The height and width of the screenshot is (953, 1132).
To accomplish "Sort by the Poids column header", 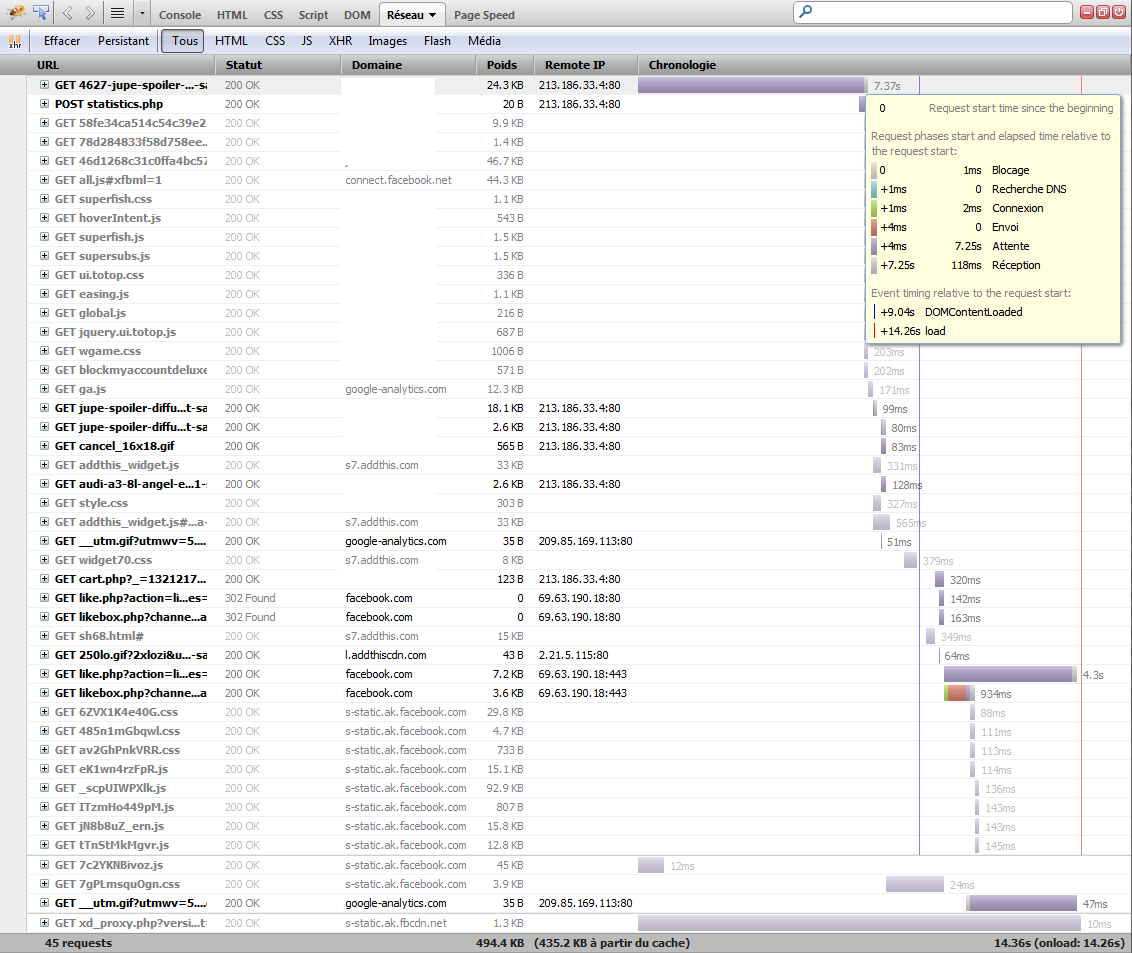I will point(505,65).
